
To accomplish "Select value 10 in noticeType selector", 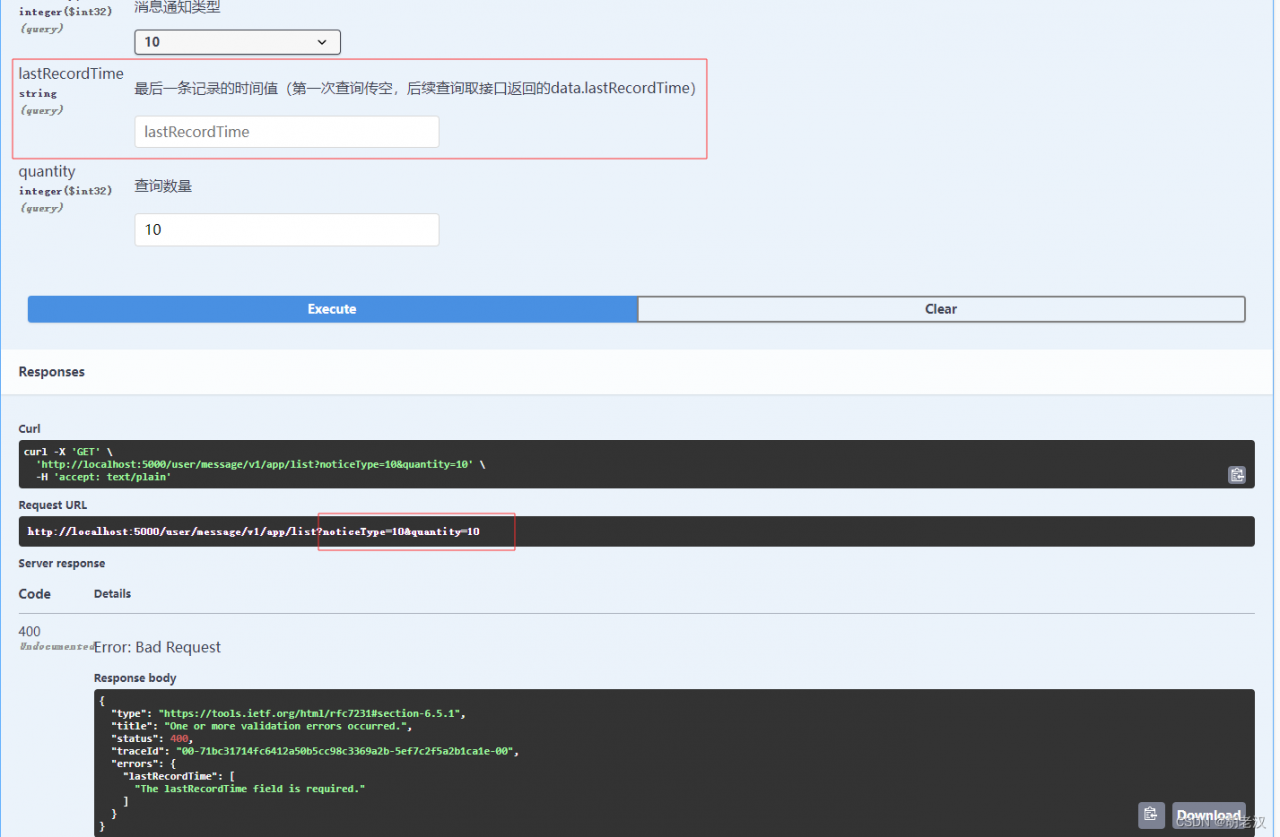I will coord(237,42).
